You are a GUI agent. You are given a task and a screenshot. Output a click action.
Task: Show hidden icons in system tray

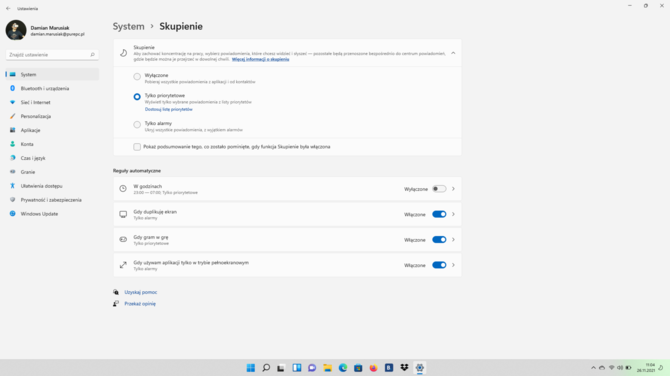click(x=593, y=368)
